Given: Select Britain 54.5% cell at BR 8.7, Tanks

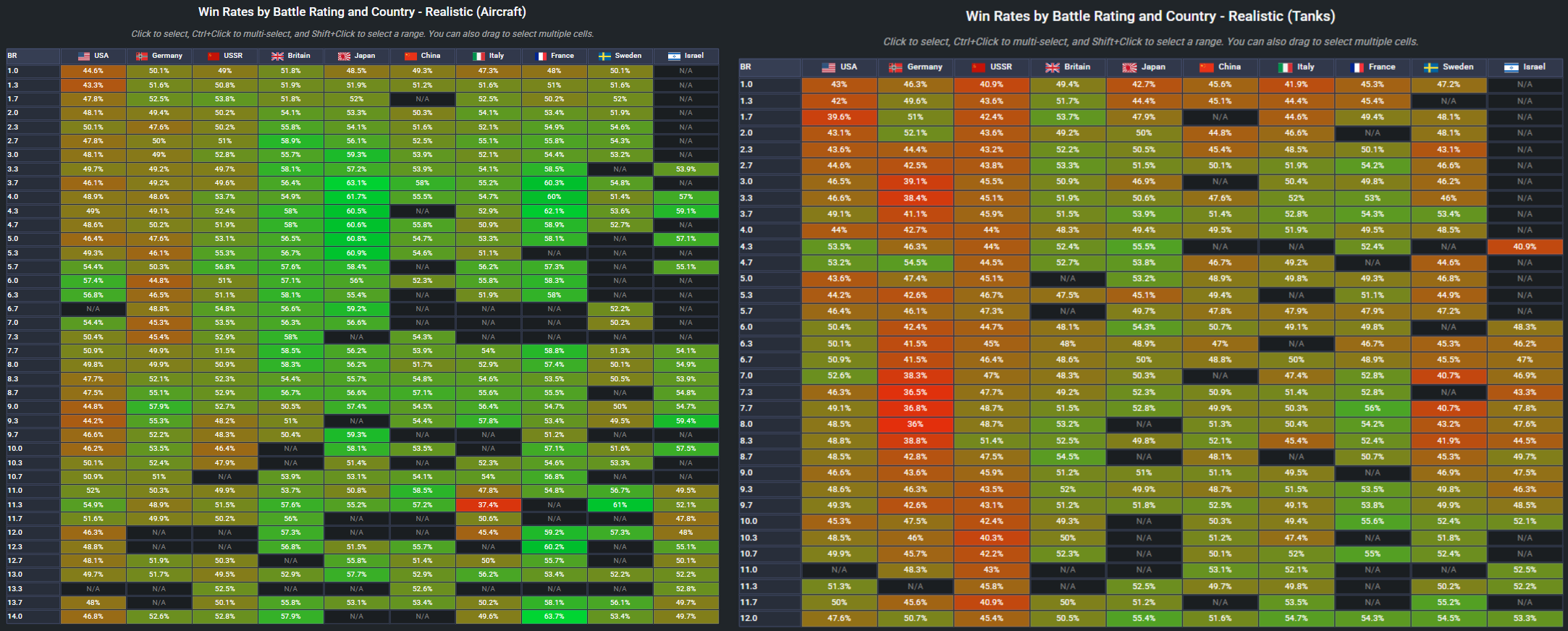Looking at the screenshot, I should [x=1067, y=457].
